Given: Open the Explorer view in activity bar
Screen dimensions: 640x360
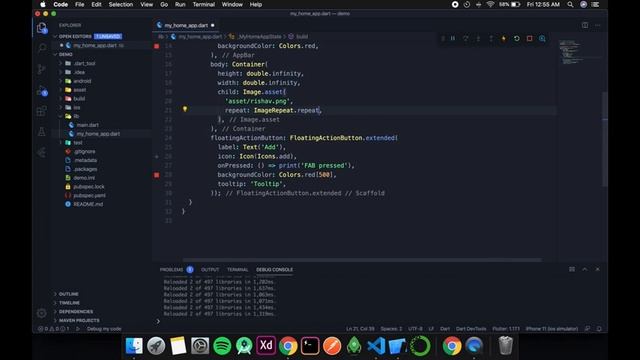Looking at the screenshot, I should [42, 28].
